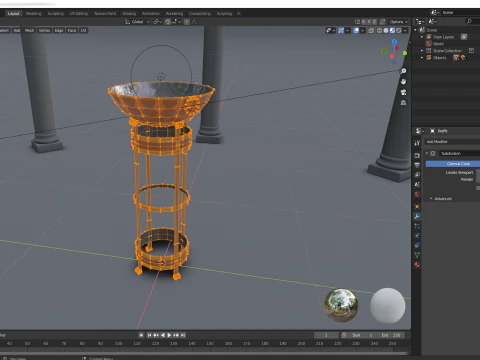Toggle X-ray view
480x360 pixels.
click(371, 30)
